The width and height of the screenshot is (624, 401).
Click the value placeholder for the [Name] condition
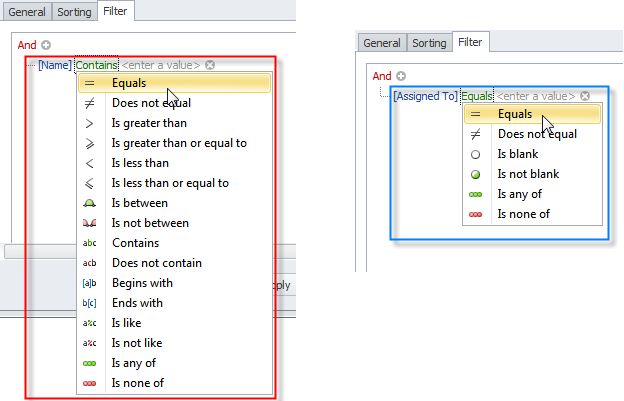pyautogui.click(x=161, y=66)
